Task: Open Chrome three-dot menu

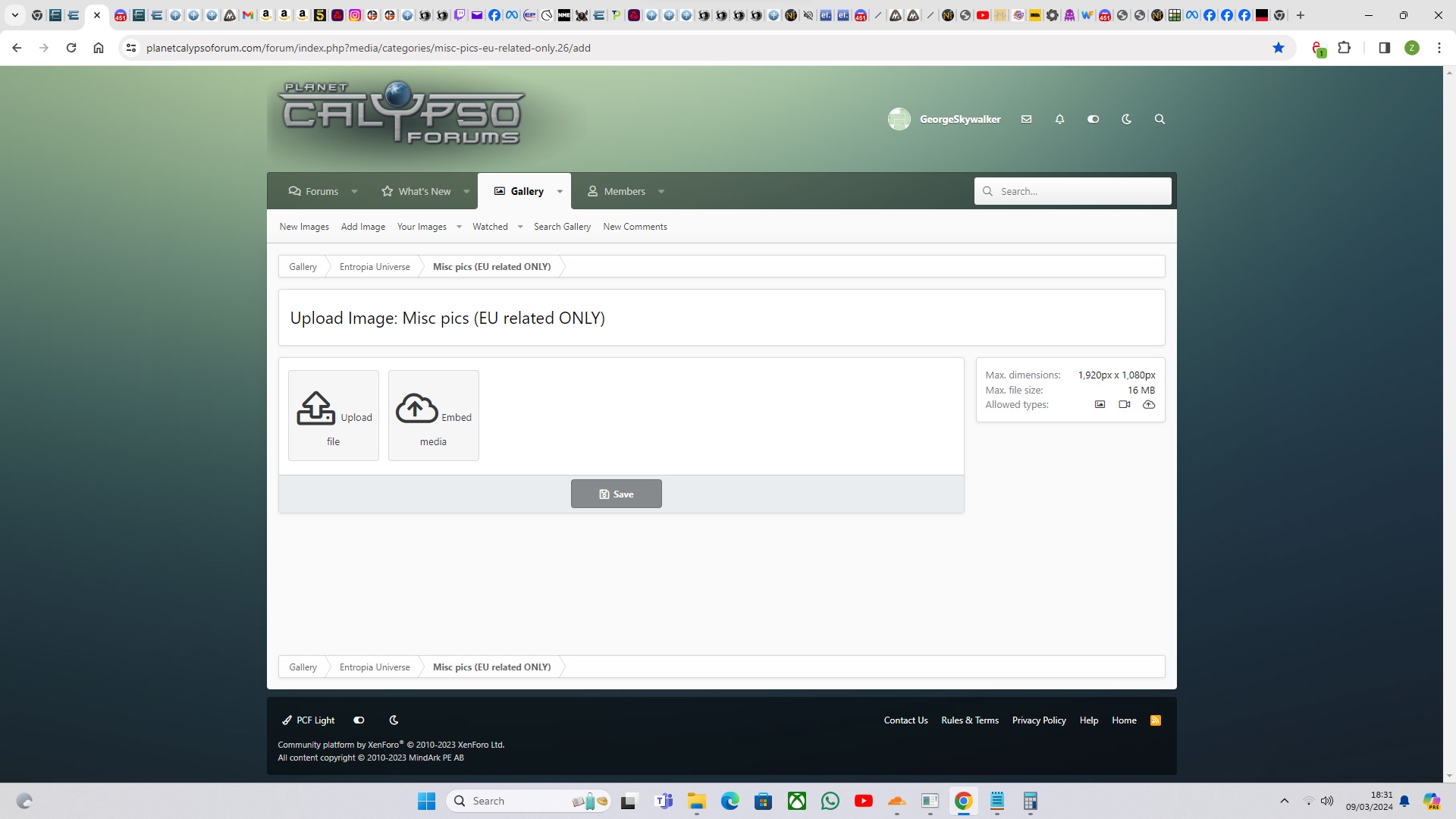Action: pos(1439,48)
